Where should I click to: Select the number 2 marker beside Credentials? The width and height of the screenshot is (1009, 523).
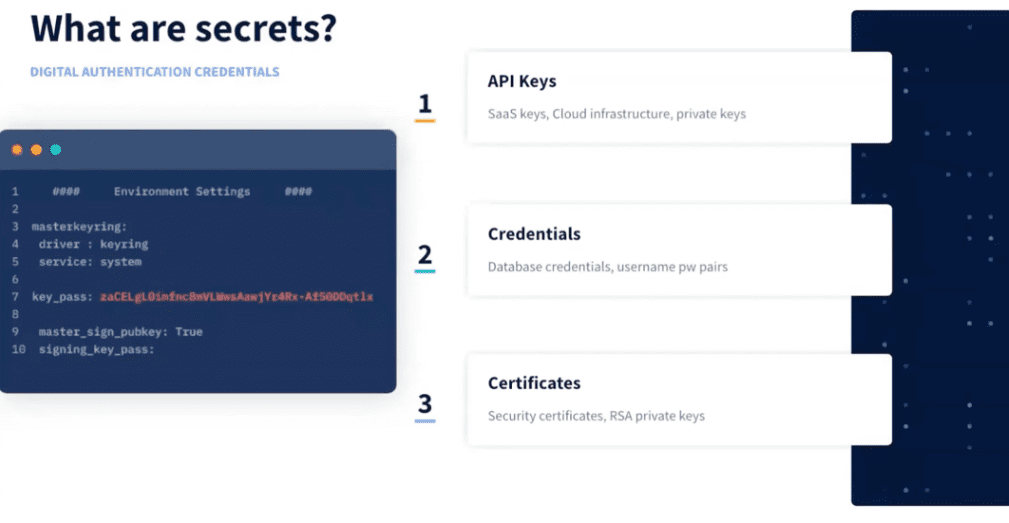pos(425,255)
